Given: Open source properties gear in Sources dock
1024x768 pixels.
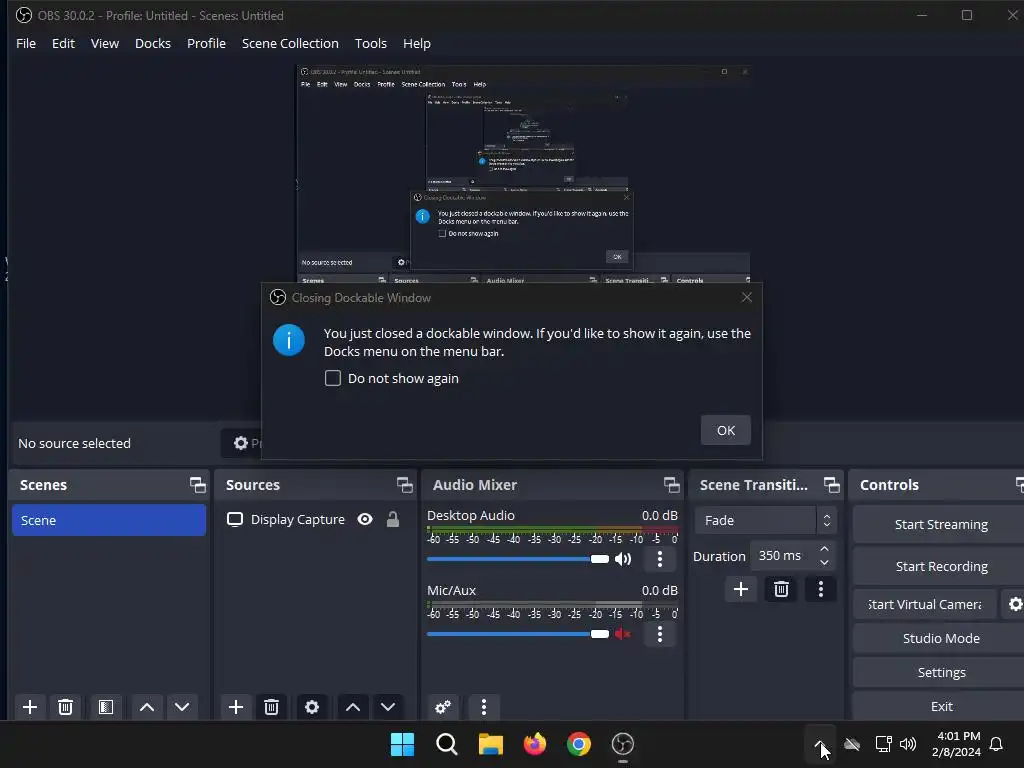Looking at the screenshot, I should point(312,707).
